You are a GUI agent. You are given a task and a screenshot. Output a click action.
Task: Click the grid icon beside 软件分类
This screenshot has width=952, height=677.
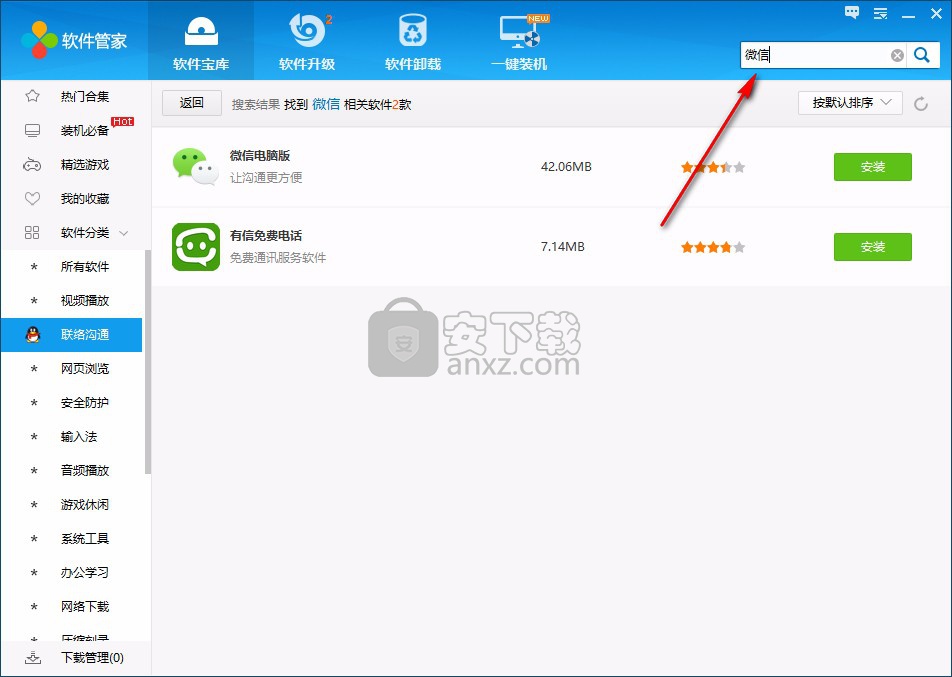point(32,233)
